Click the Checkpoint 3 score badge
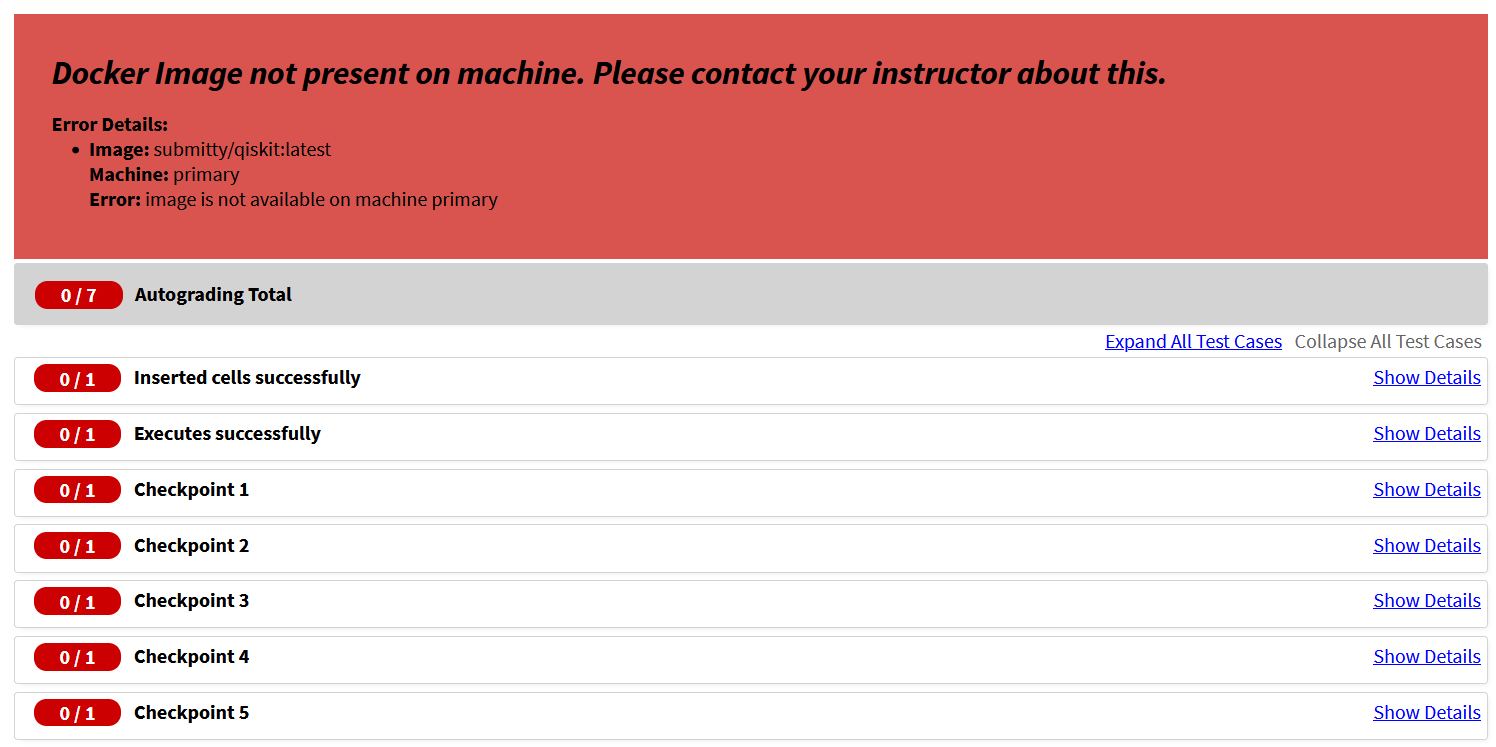This screenshot has height=747, width=1496. [77, 601]
